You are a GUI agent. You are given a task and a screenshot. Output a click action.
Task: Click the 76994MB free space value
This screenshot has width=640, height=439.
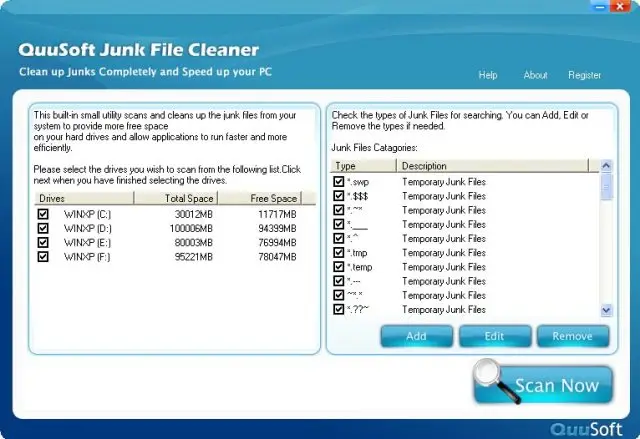277,243
